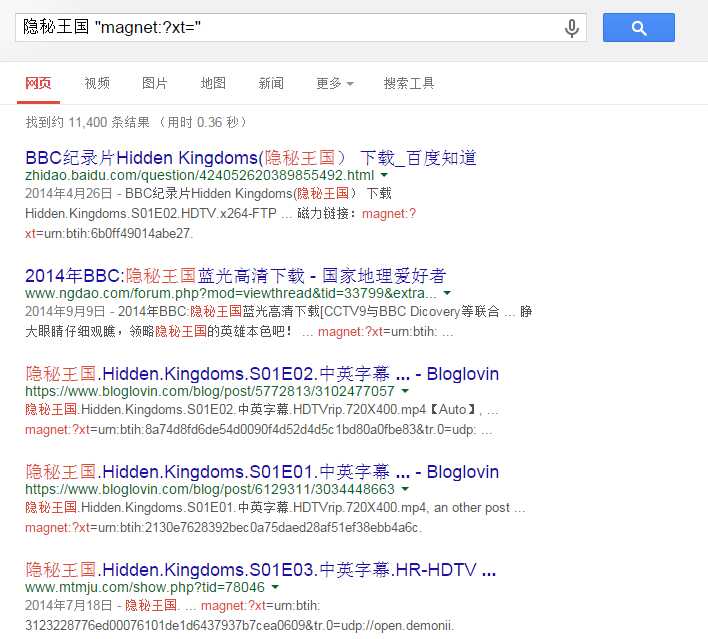The height and width of the screenshot is (639, 708).
Task: Click the www.ngdao.com/forum.php URL text
Action: click(x=231, y=293)
